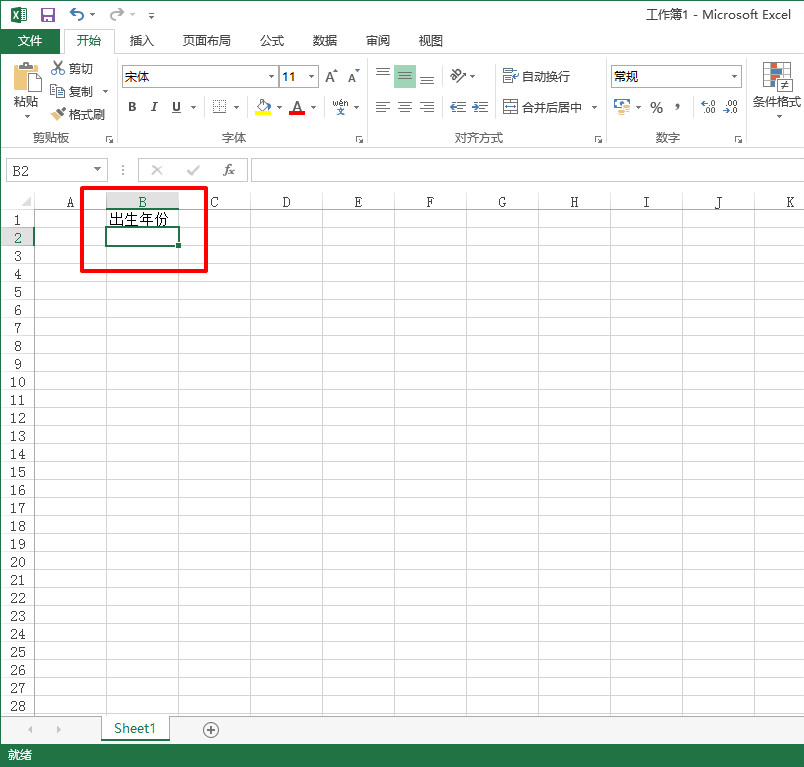The width and height of the screenshot is (804, 767).
Task: Open the Name Box dropdown arrow
Action: [x=97, y=170]
